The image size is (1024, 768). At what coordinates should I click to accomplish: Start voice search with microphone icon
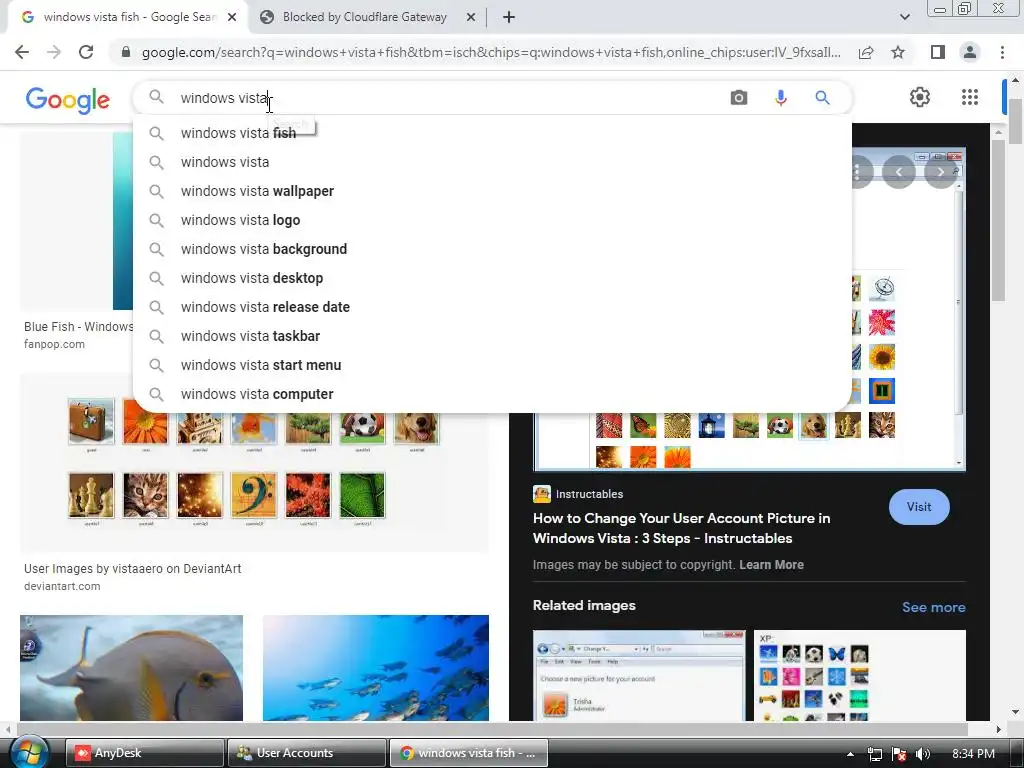(x=780, y=98)
